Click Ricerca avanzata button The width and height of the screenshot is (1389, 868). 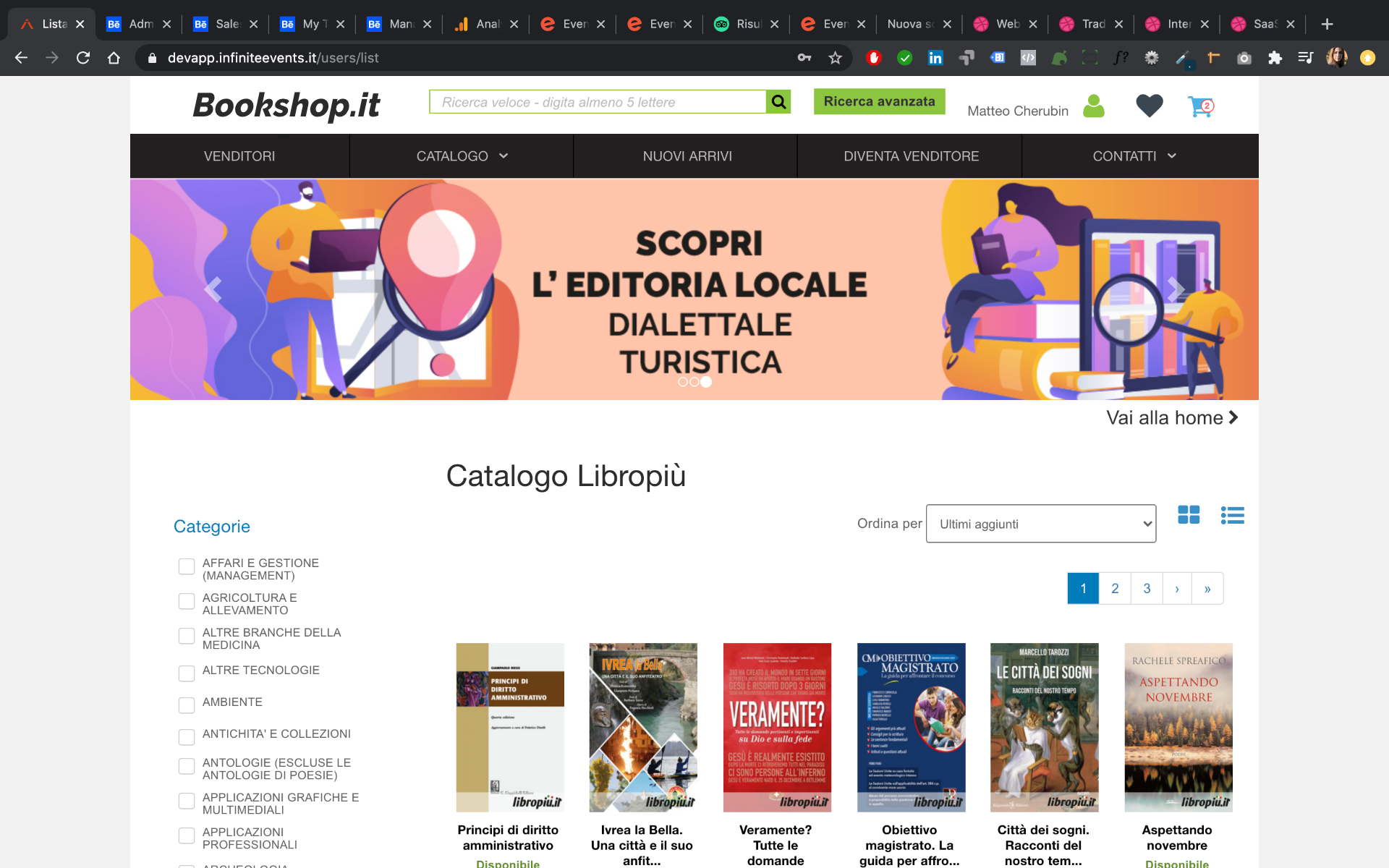click(x=879, y=101)
